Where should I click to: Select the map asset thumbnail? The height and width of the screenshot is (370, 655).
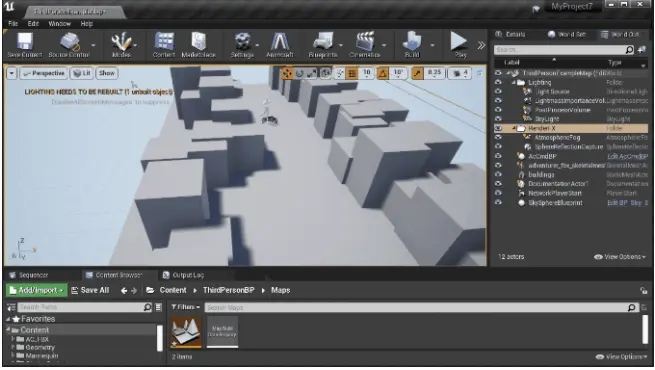[186, 332]
